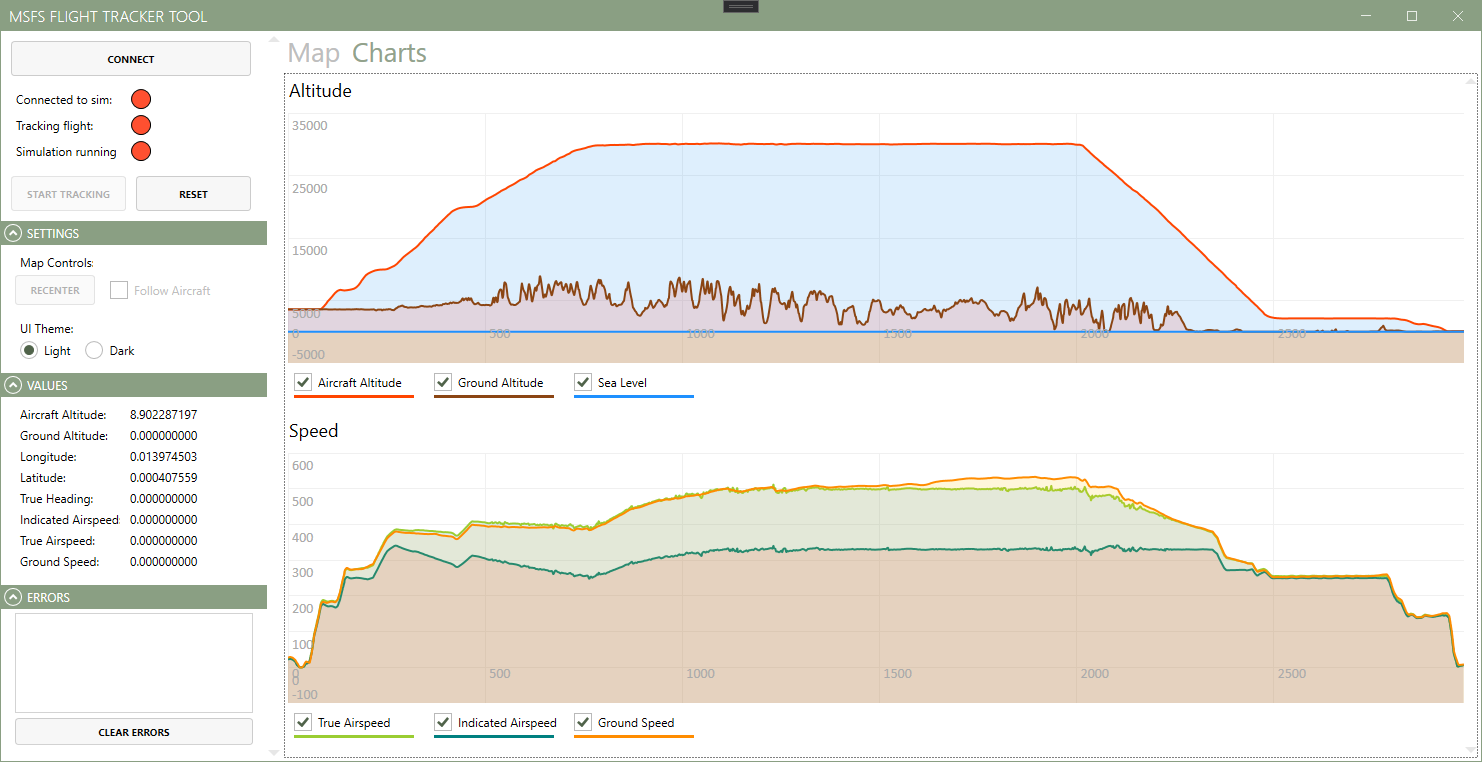Click the RECENTER map button
Image resolution: width=1482 pixels, height=762 pixels.
tap(55, 290)
